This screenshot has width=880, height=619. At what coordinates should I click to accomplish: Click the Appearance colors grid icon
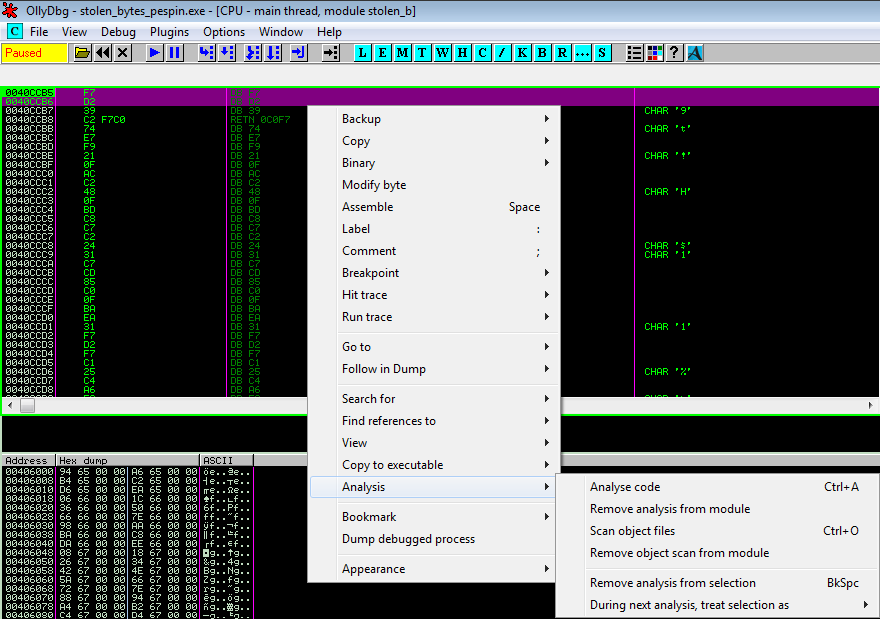(x=654, y=53)
